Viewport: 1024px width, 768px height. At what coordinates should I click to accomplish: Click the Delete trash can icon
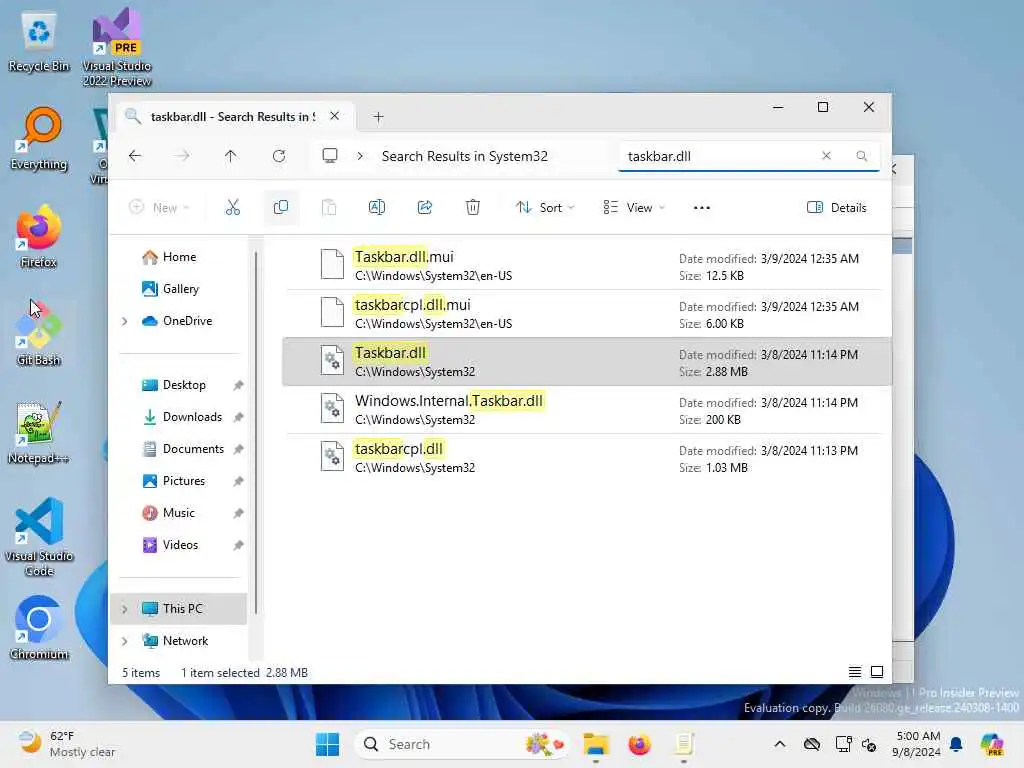[x=473, y=208]
